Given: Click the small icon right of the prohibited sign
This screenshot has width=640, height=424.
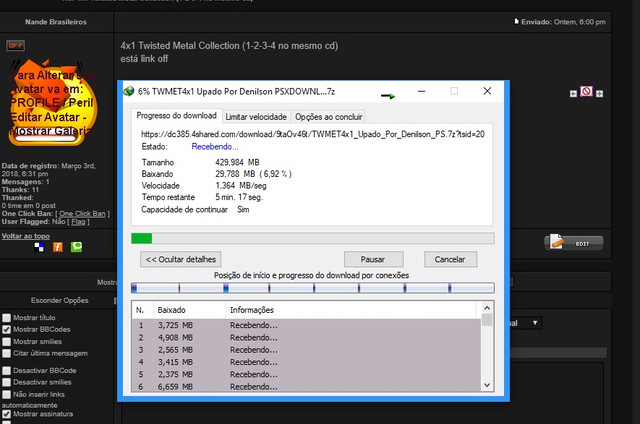Looking at the screenshot, I should coord(599,94).
